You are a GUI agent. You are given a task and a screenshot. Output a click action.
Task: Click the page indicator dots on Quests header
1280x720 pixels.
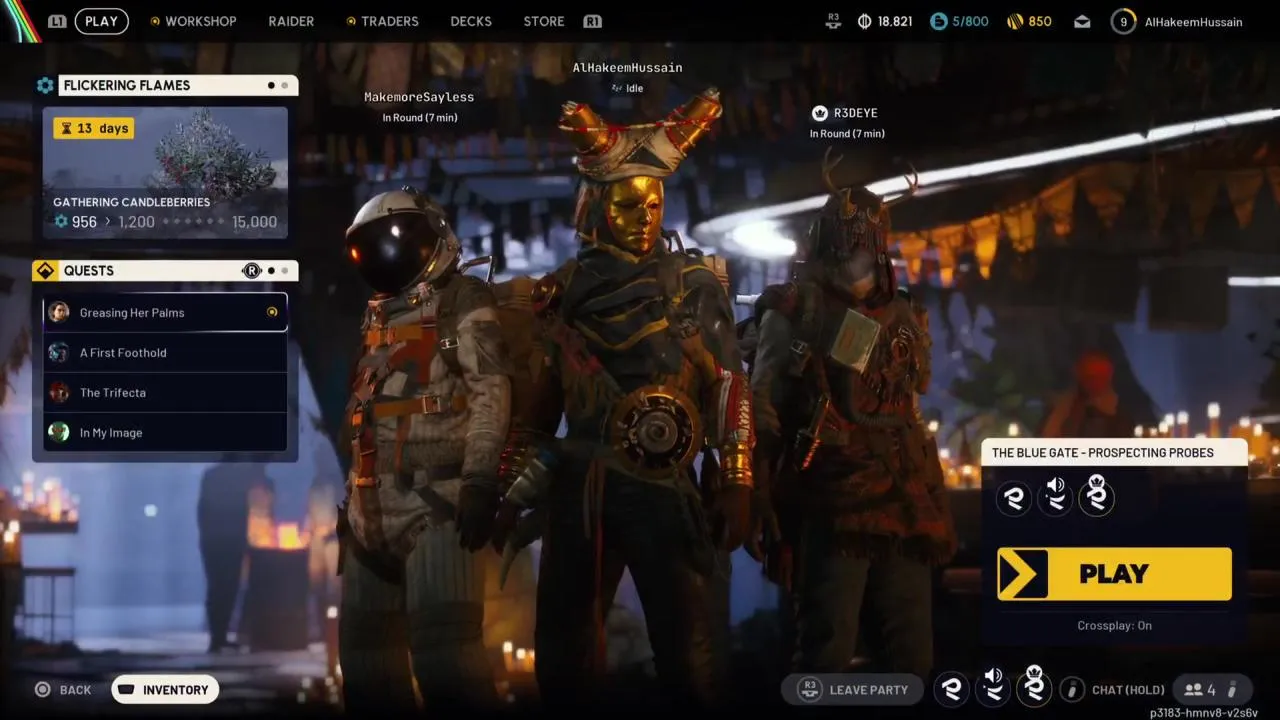[x=278, y=271]
